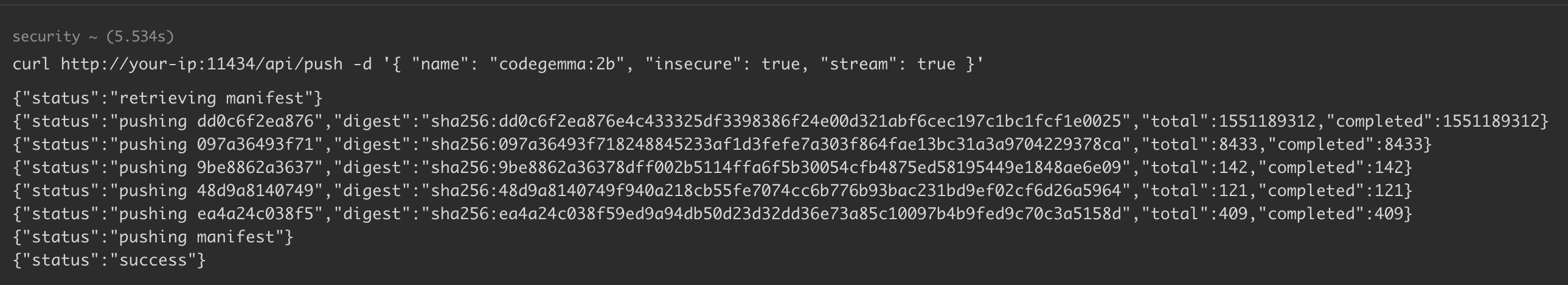Click the http://your-ip:11434/api/push URL
1568x285 pixels.
pos(201,64)
